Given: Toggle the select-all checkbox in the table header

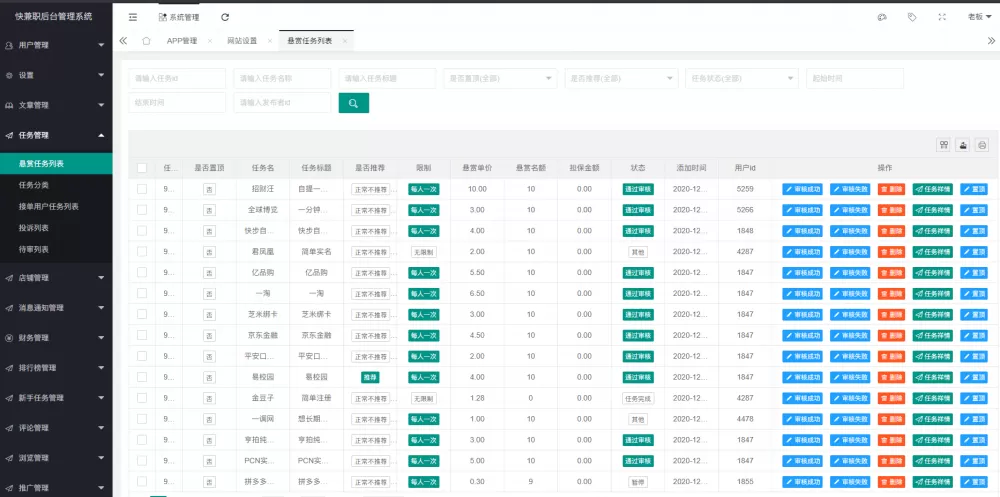Looking at the screenshot, I should coord(142,168).
